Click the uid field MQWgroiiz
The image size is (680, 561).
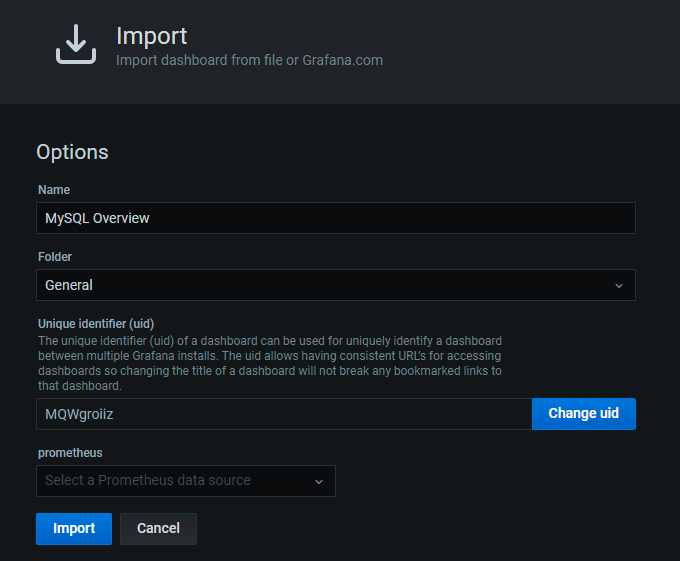[284, 414]
